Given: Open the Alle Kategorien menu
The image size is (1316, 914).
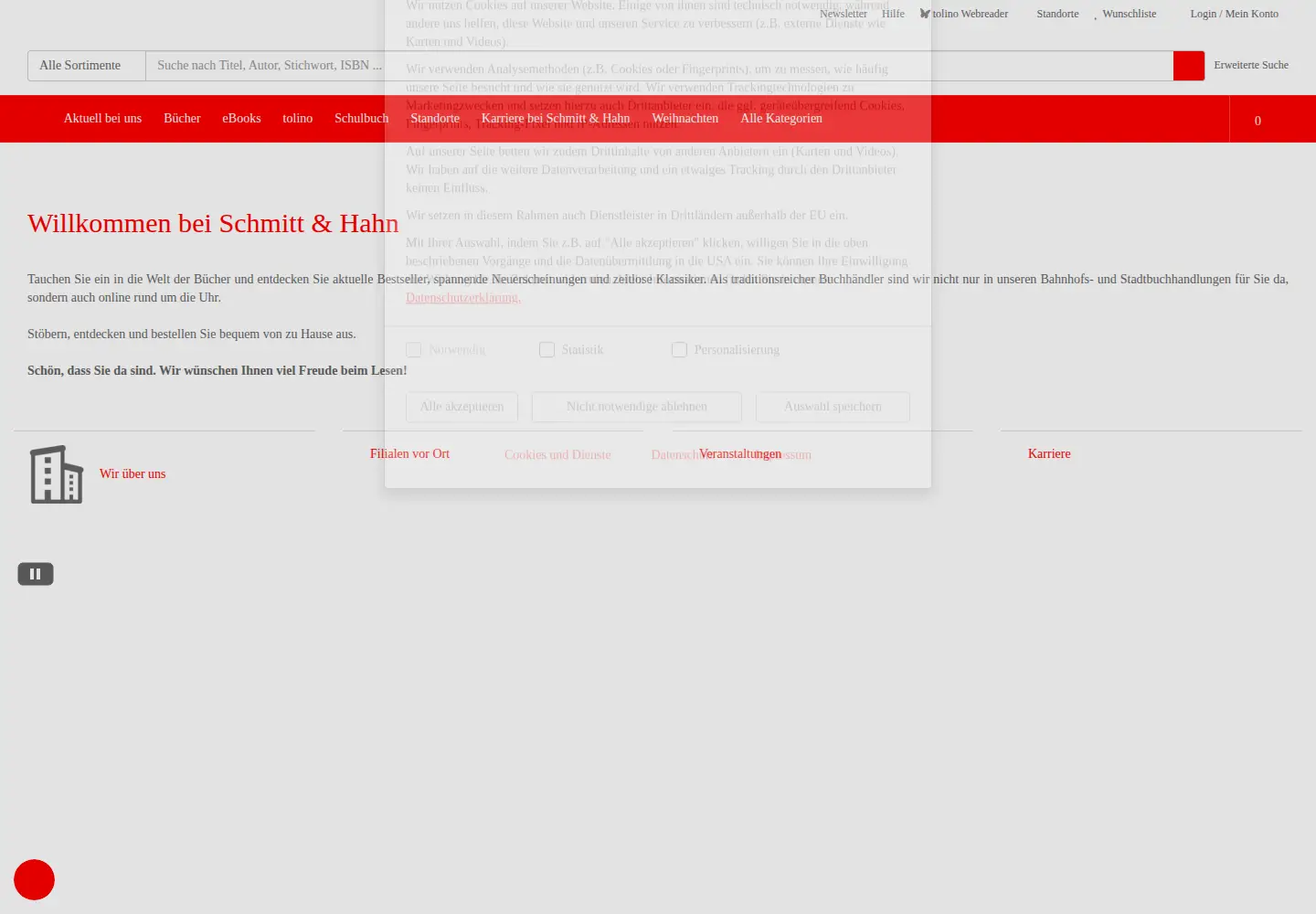Looking at the screenshot, I should (x=781, y=119).
